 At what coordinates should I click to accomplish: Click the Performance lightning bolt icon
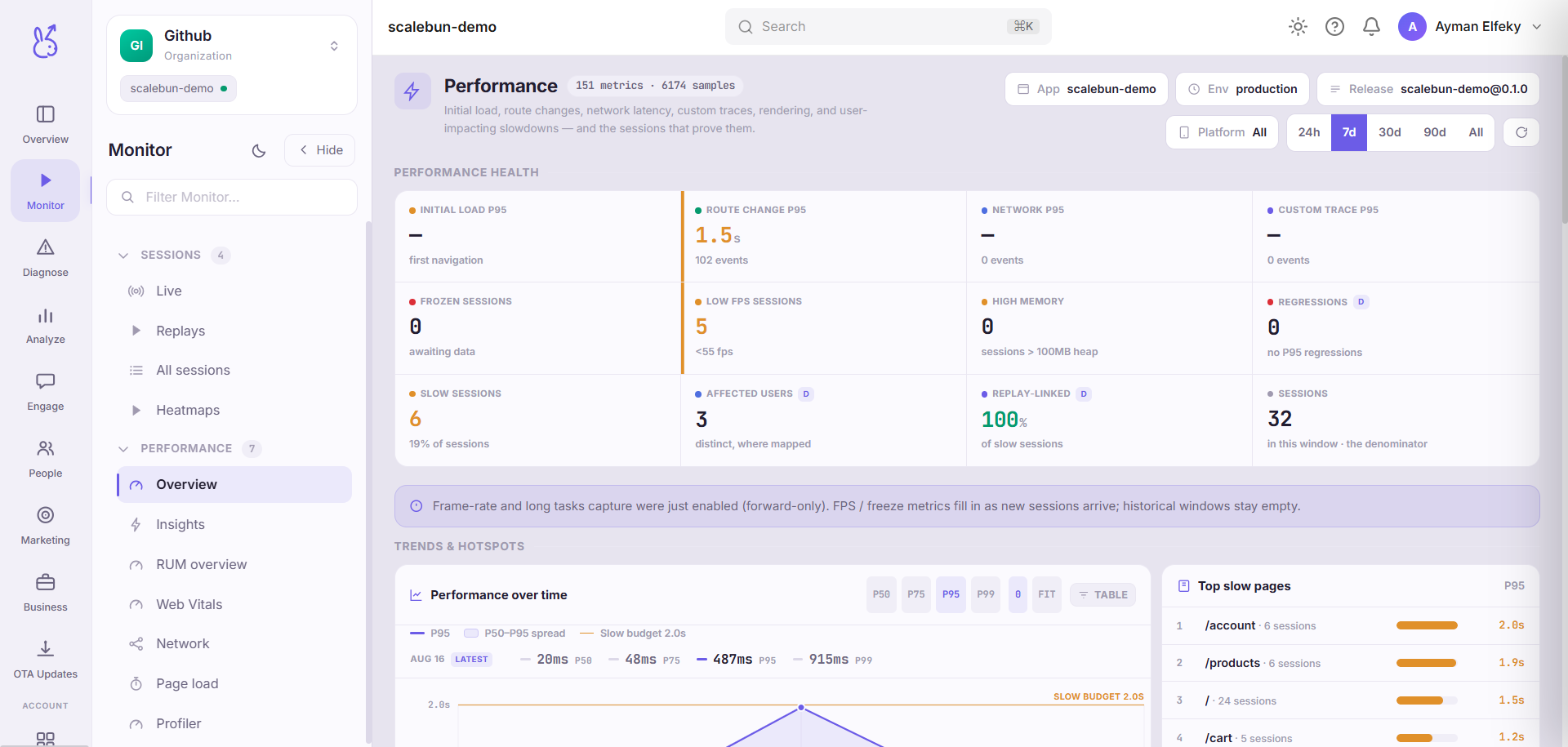[412, 91]
